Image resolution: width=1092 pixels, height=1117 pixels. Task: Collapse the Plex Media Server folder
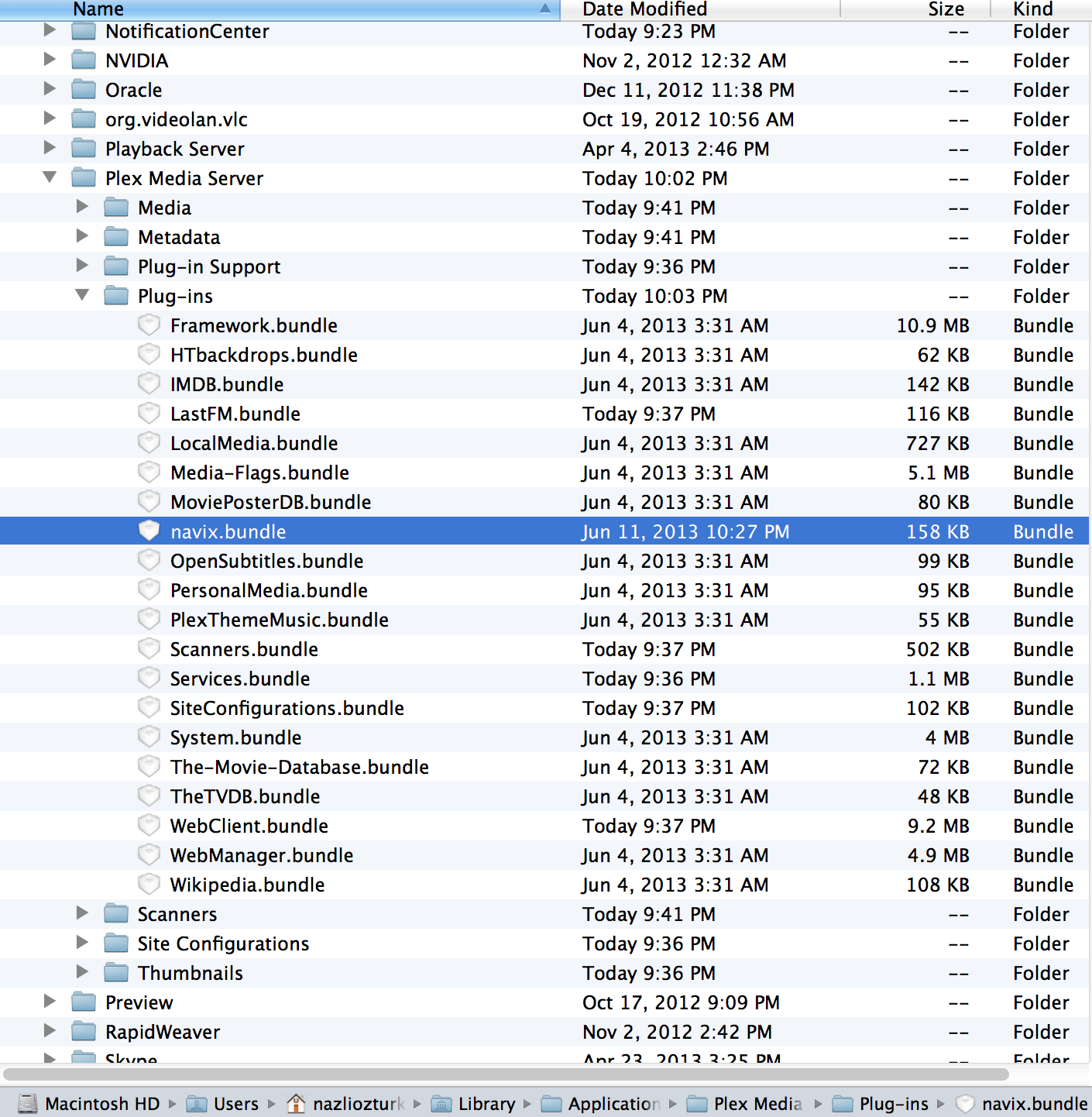[x=50, y=177]
